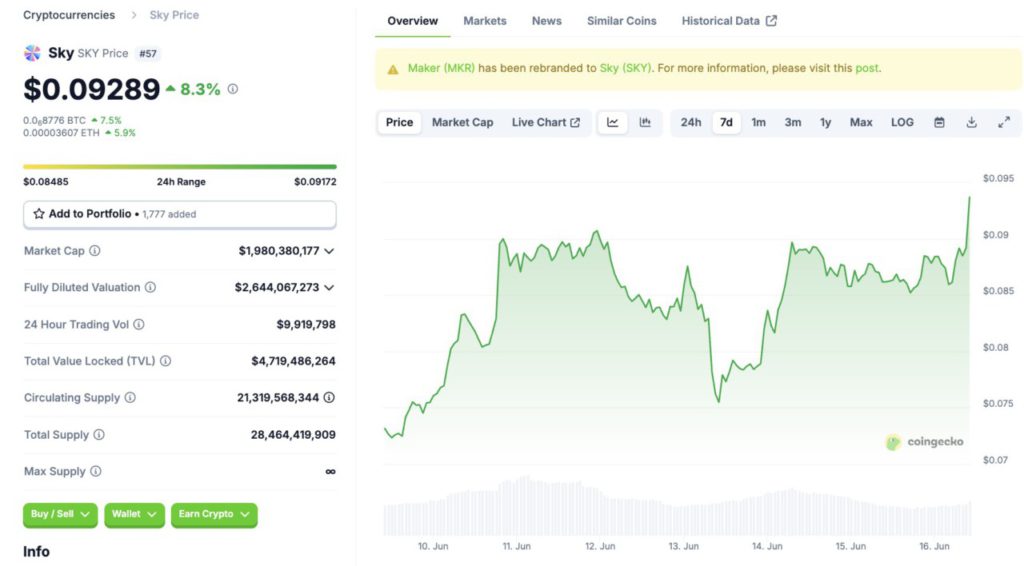Screen dimensions: 1024x566
Task: Click the download chart data icon
Action: 972,122
